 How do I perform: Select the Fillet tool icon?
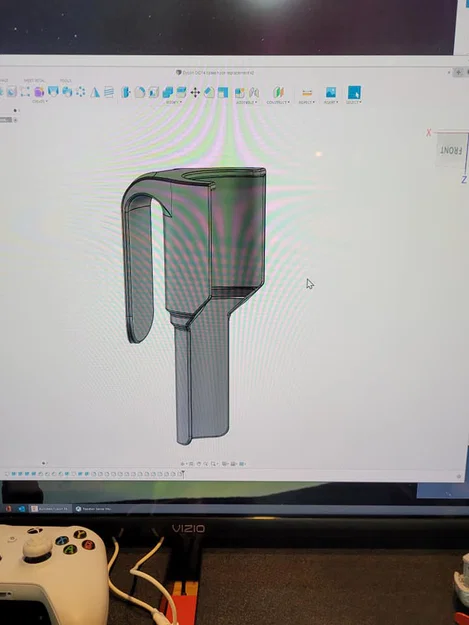point(140,92)
